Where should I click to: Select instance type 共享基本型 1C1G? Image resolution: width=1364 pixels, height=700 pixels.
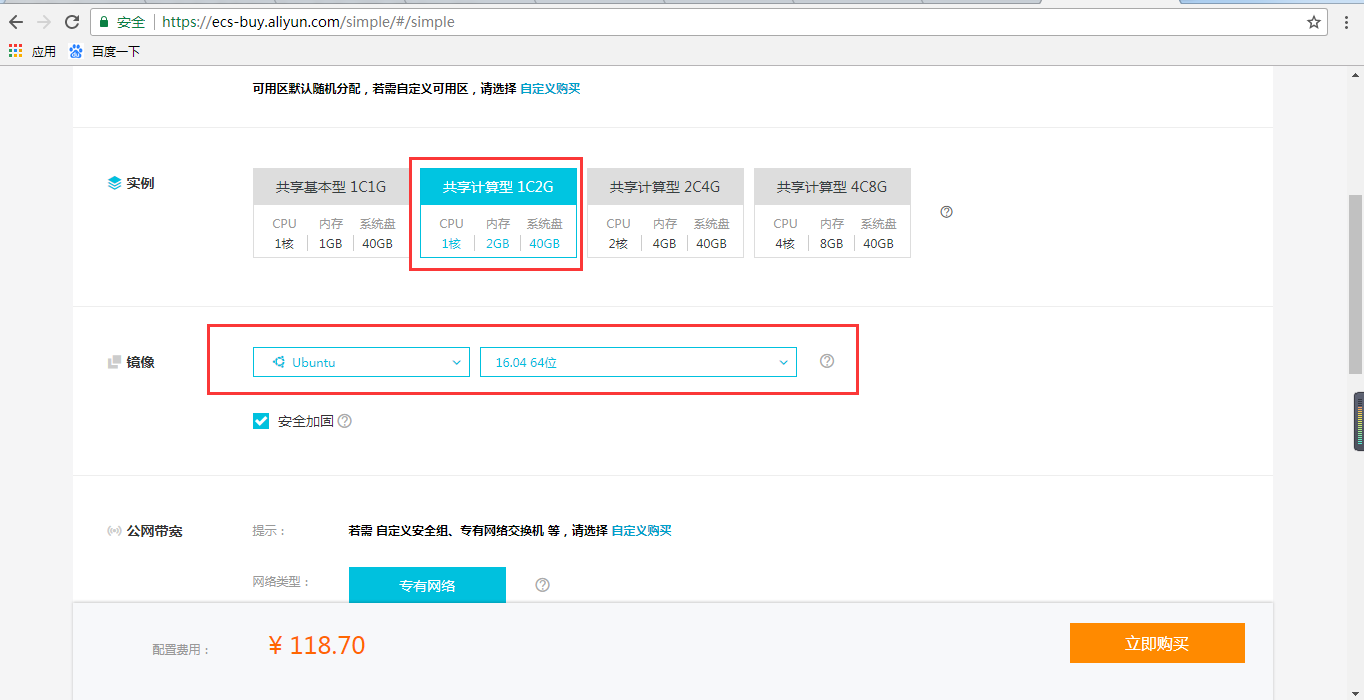tap(331, 213)
